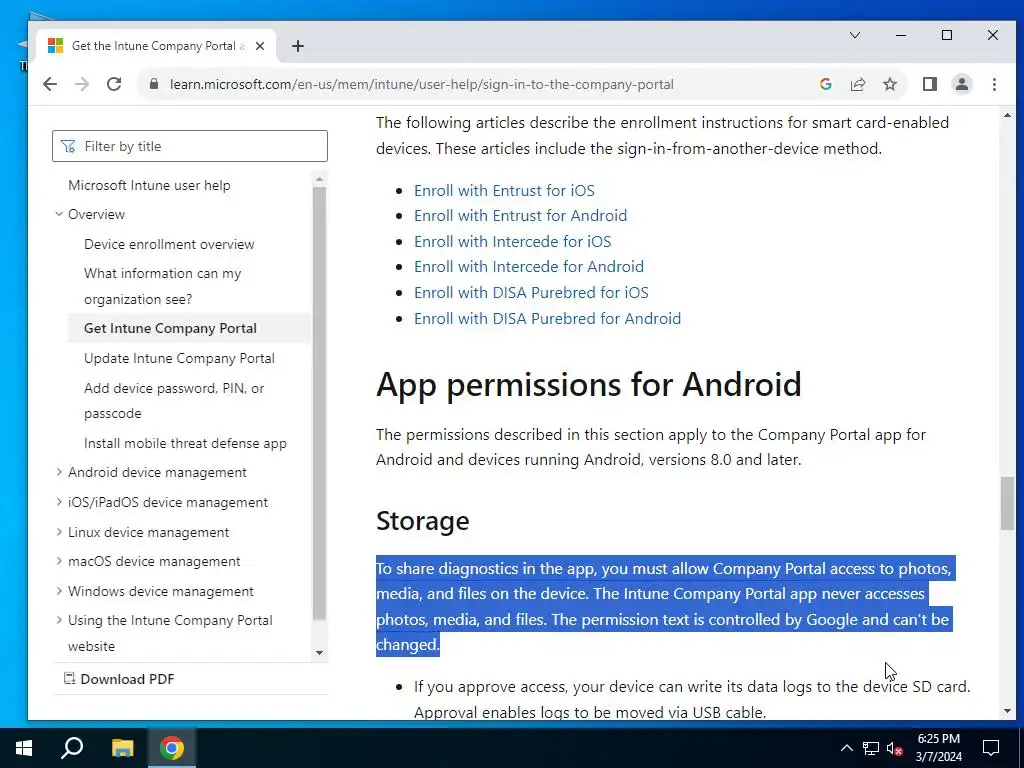Open the notification center icon

pyautogui.click(x=991, y=748)
